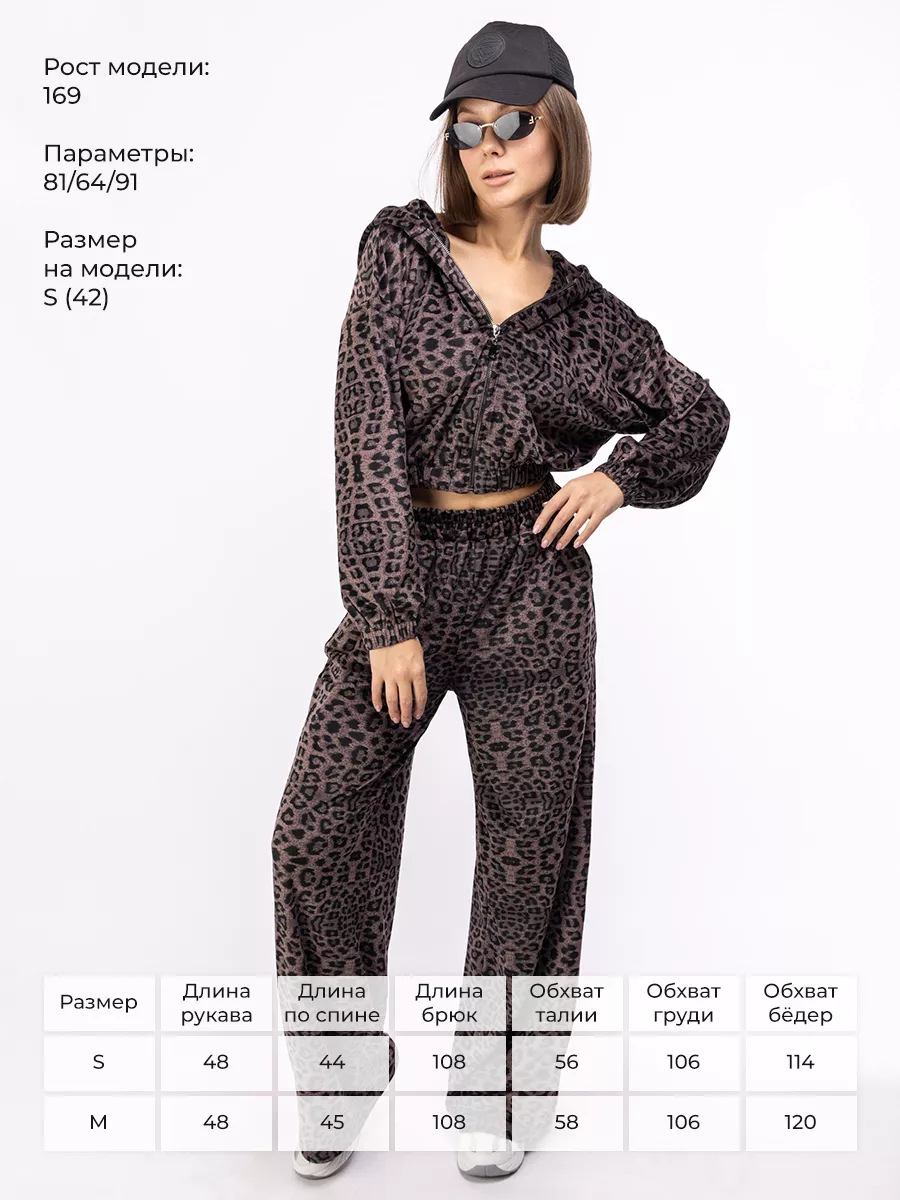Select the 'Обхват груди' column header

[684, 1003]
